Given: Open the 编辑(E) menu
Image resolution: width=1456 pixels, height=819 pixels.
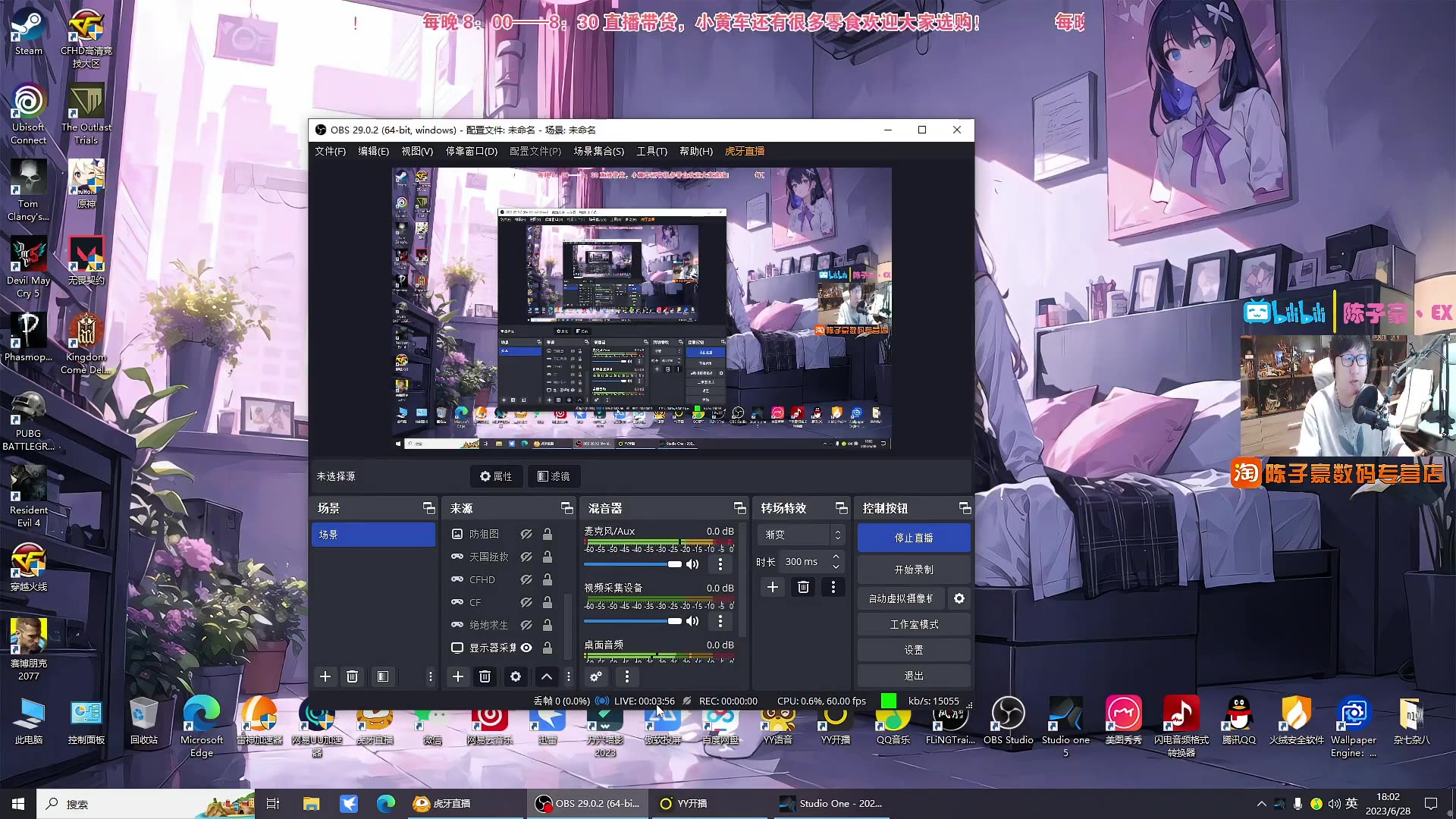Looking at the screenshot, I should pyautogui.click(x=373, y=151).
